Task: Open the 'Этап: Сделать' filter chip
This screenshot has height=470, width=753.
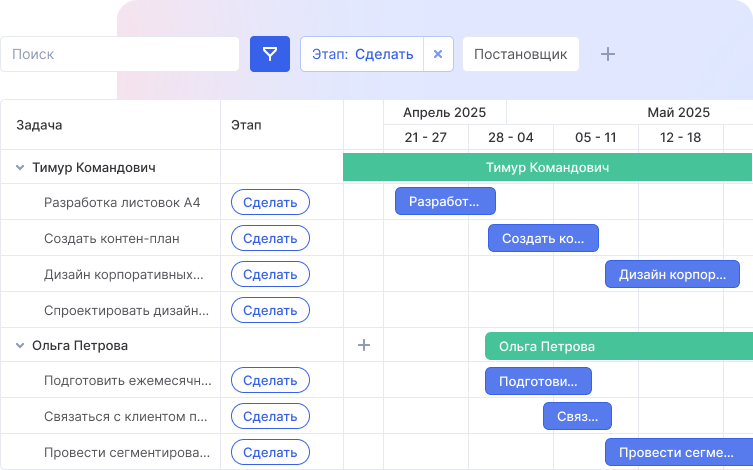Action: 362,54
